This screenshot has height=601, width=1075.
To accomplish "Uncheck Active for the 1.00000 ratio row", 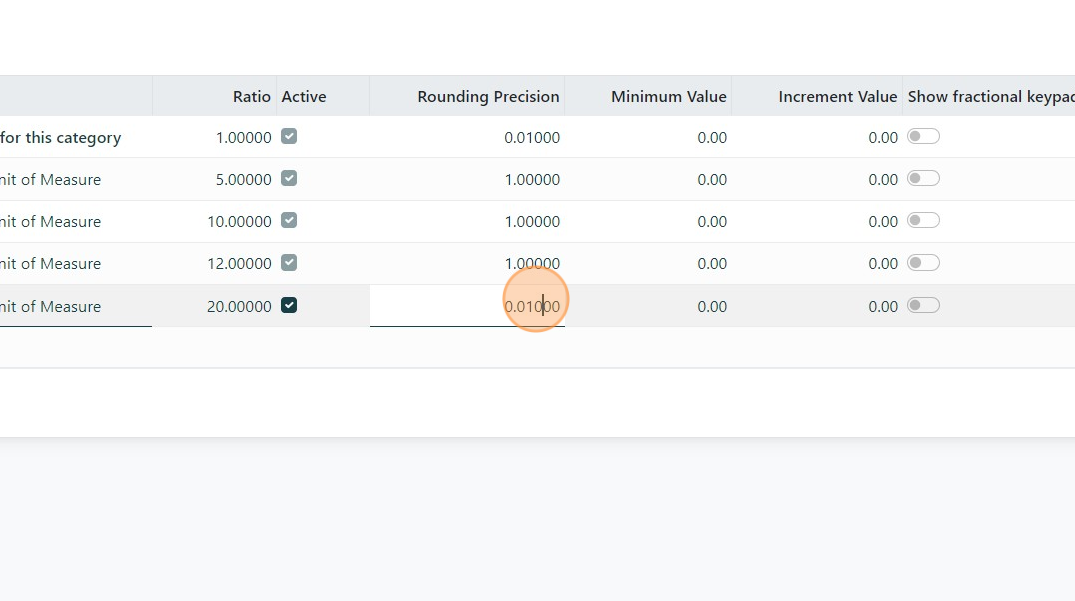I will [289, 136].
